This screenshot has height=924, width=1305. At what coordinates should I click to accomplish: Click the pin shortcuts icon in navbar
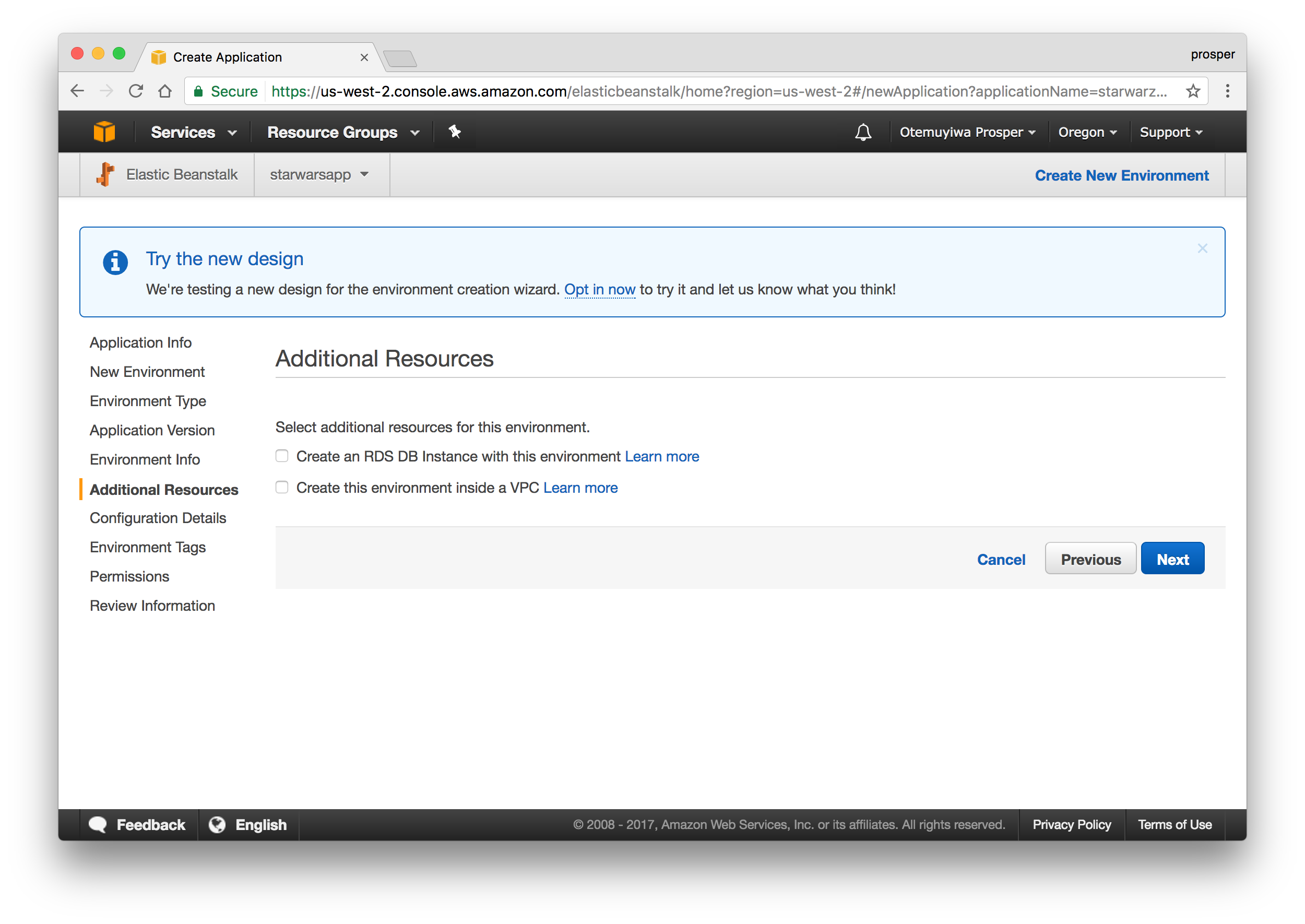[x=454, y=132]
